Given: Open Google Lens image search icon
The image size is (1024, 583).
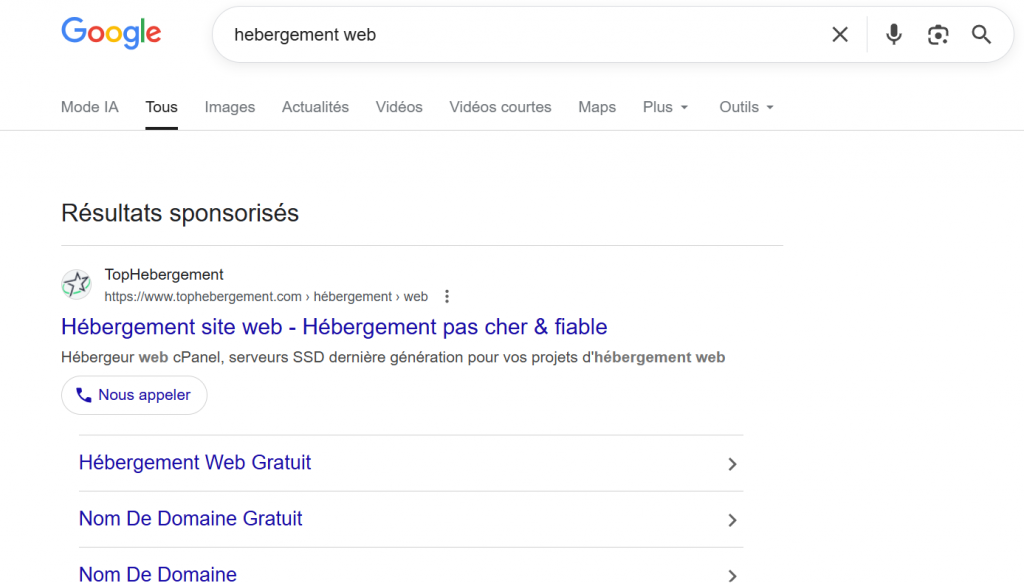Looking at the screenshot, I should [938, 35].
